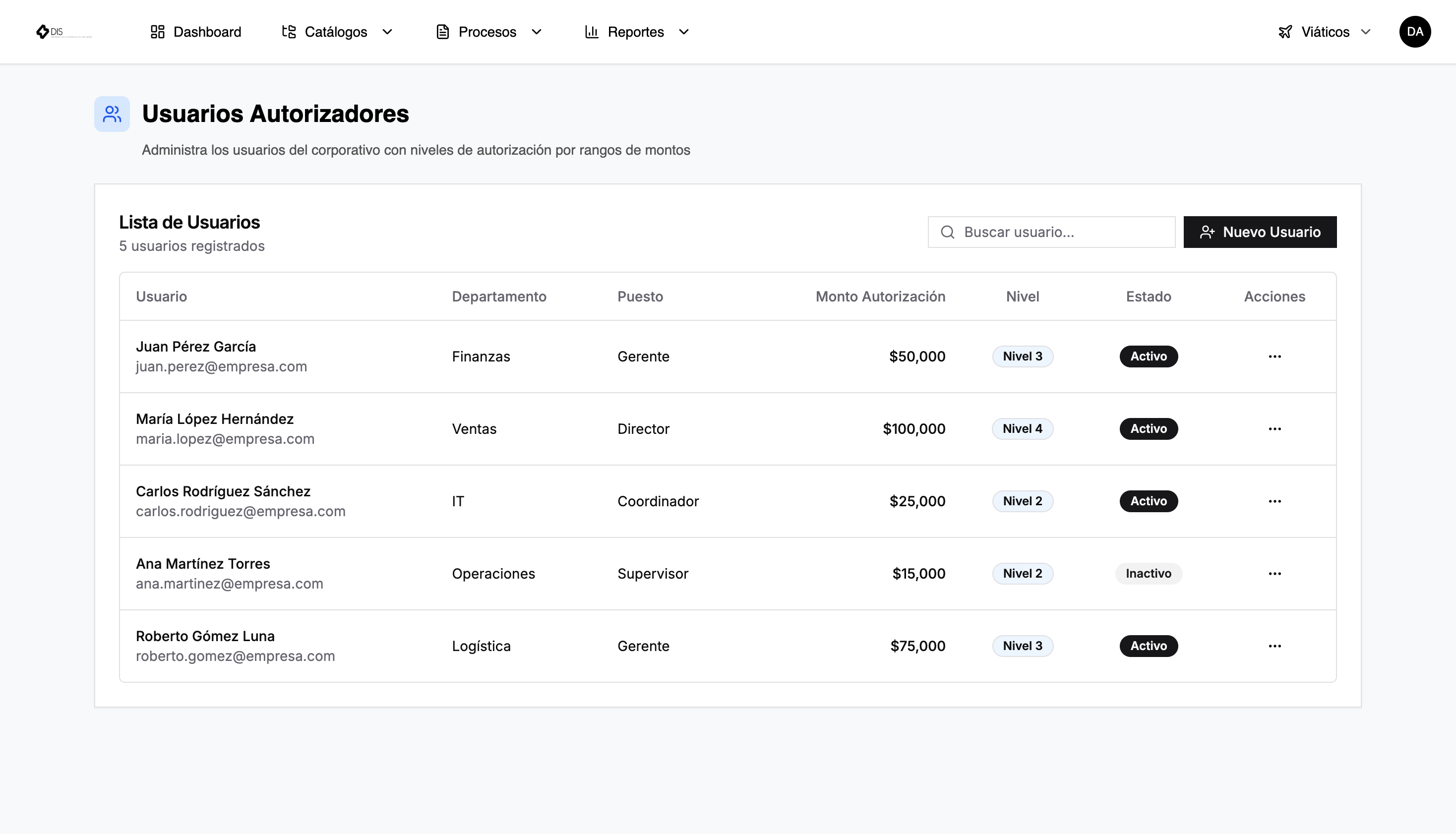Open actions menu for María López Hernández
This screenshot has height=834, width=1456.
click(x=1274, y=428)
